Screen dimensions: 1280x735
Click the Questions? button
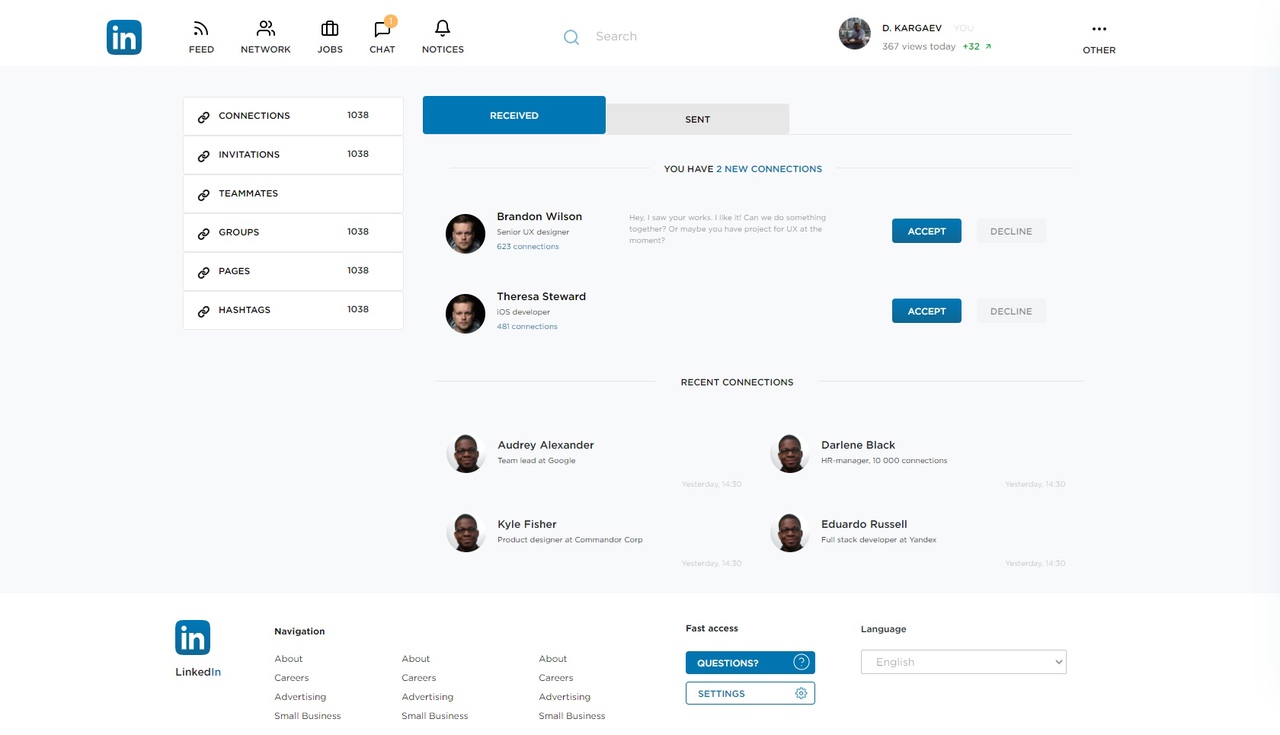pos(750,662)
